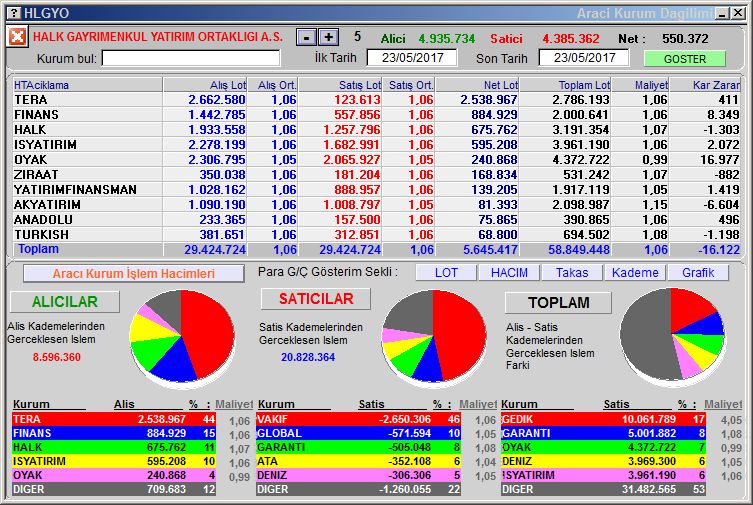Click the Kurum bul search field
The height and width of the screenshot is (505, 753).
pos(191,59)
